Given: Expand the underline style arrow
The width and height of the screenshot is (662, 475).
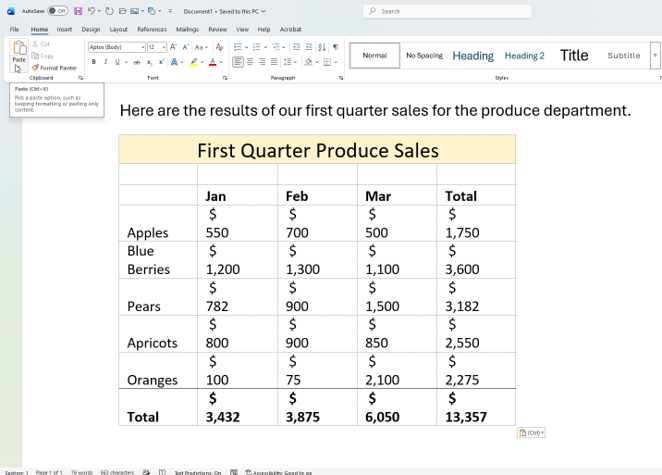Looking at the screenshot, I should click(x=126, y=62).
